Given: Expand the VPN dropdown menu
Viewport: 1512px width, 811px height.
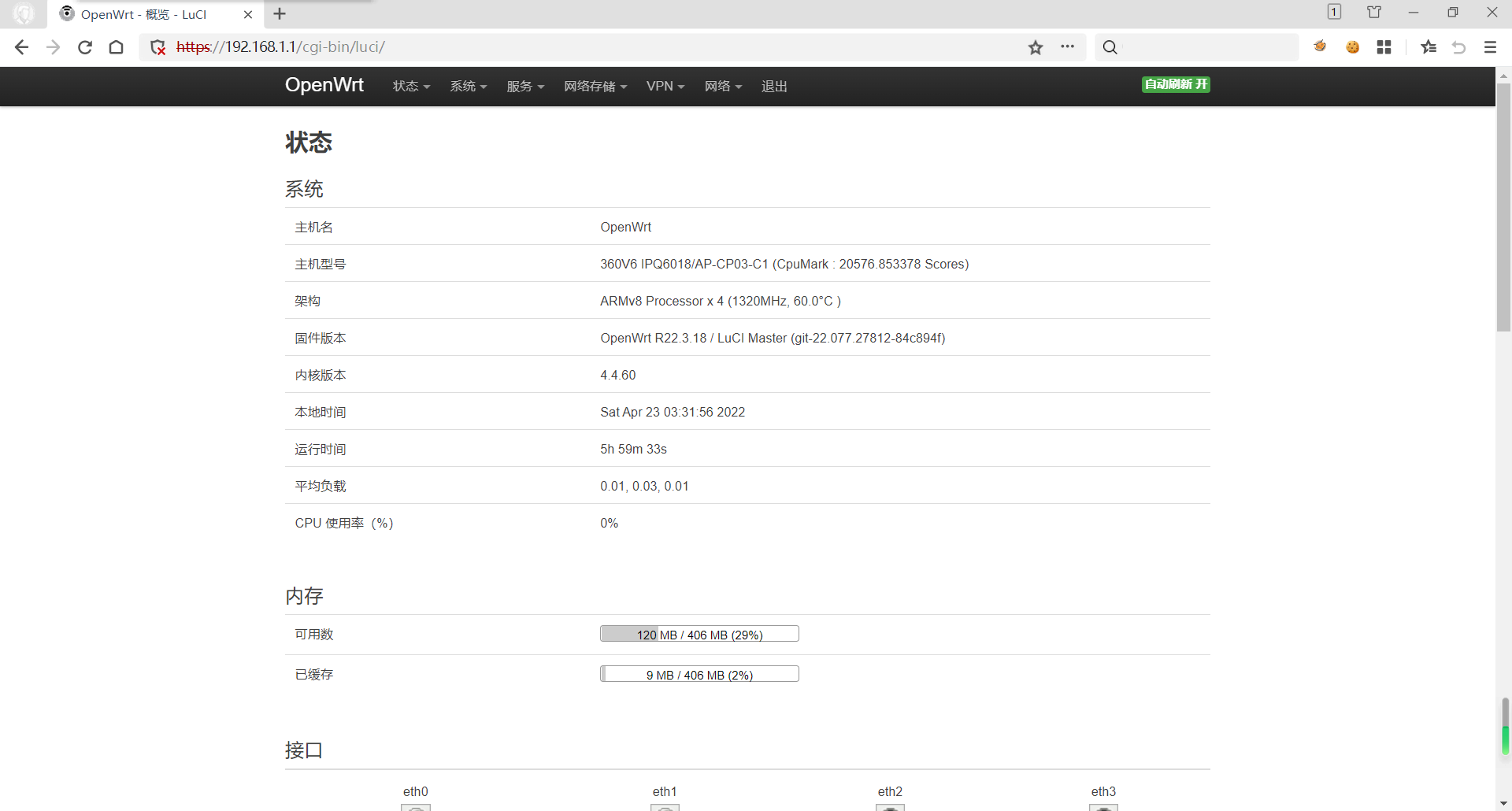Looking at the screenshot, I should (665, 87).
